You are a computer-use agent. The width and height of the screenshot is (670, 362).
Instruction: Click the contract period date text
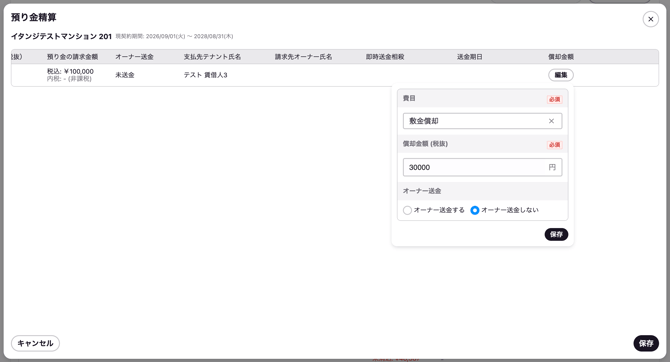(x=174, y=36)
